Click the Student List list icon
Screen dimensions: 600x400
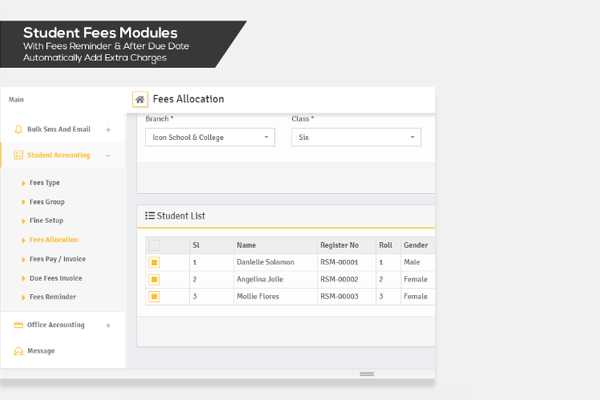pos(150,215)
